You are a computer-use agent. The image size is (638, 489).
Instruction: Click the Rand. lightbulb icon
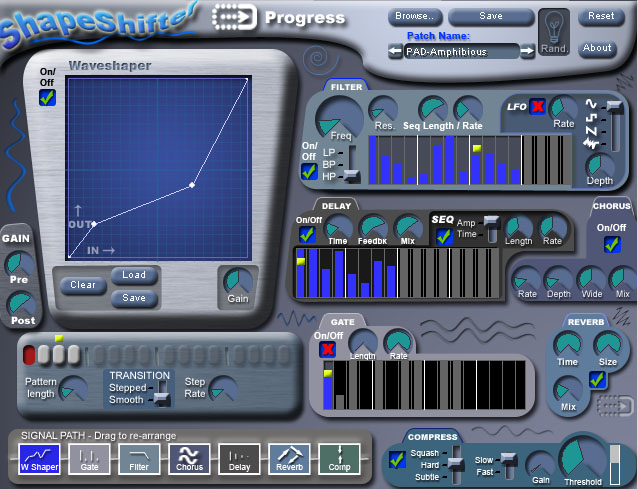(554, 32)
